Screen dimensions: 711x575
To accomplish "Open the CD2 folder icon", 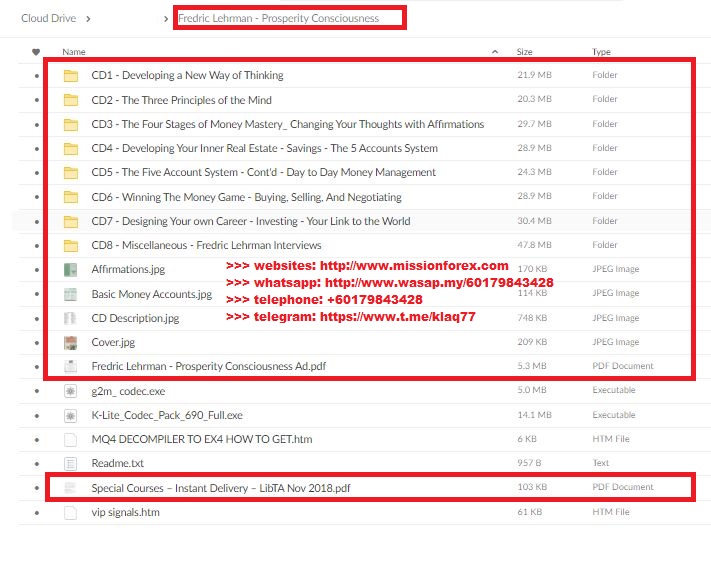I will tap(71, 100).
